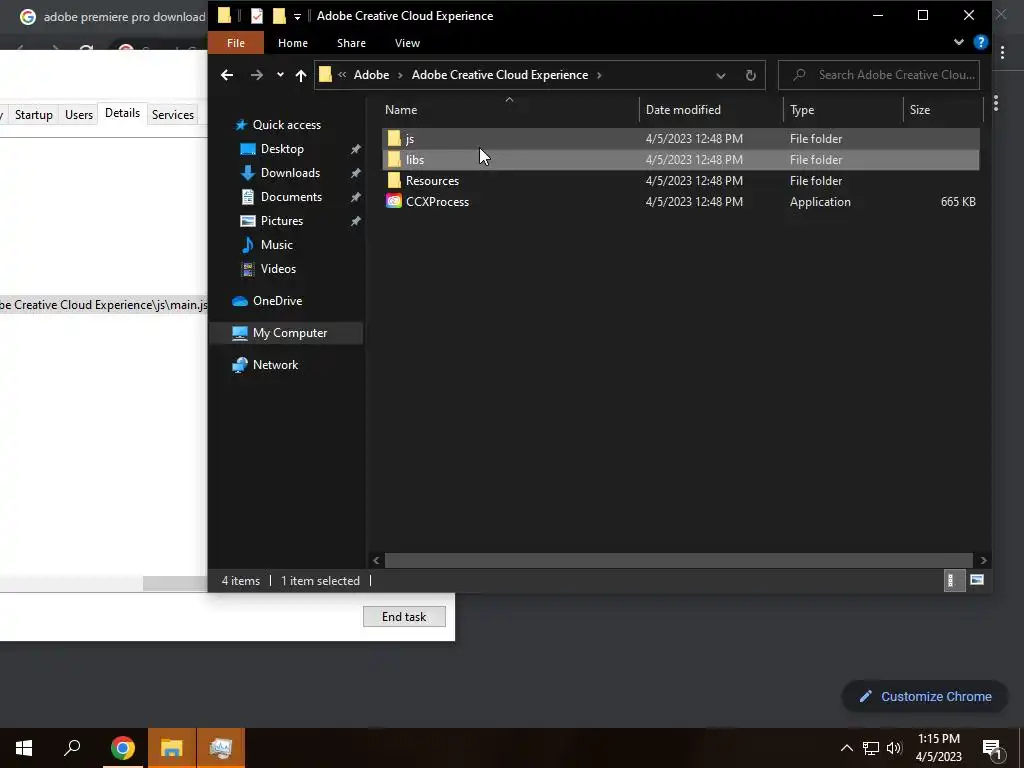Click Customize Chrome button
Viewport: 1024px width, 768px height.
point(925,697)
